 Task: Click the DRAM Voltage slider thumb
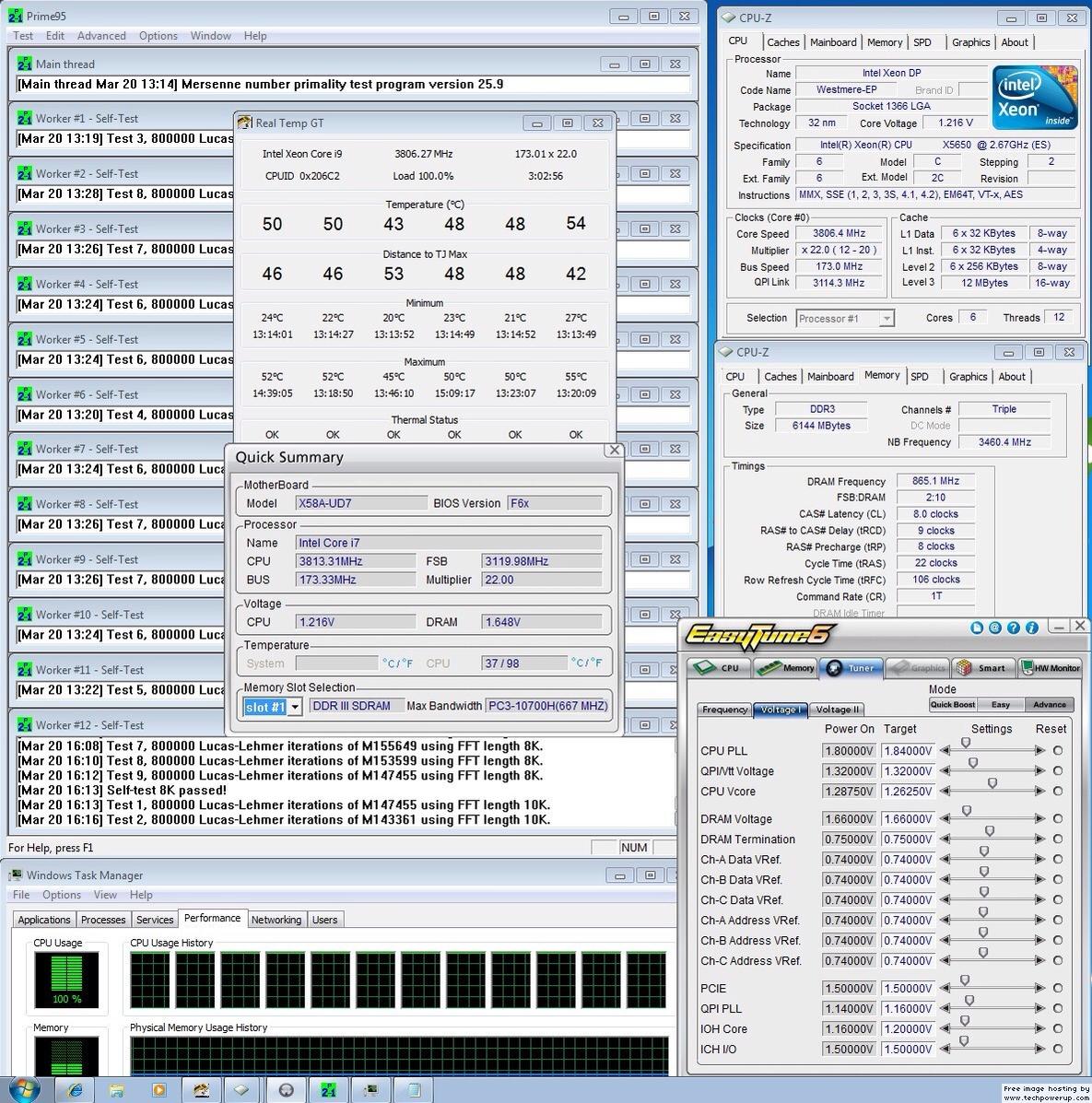(967, 811)
